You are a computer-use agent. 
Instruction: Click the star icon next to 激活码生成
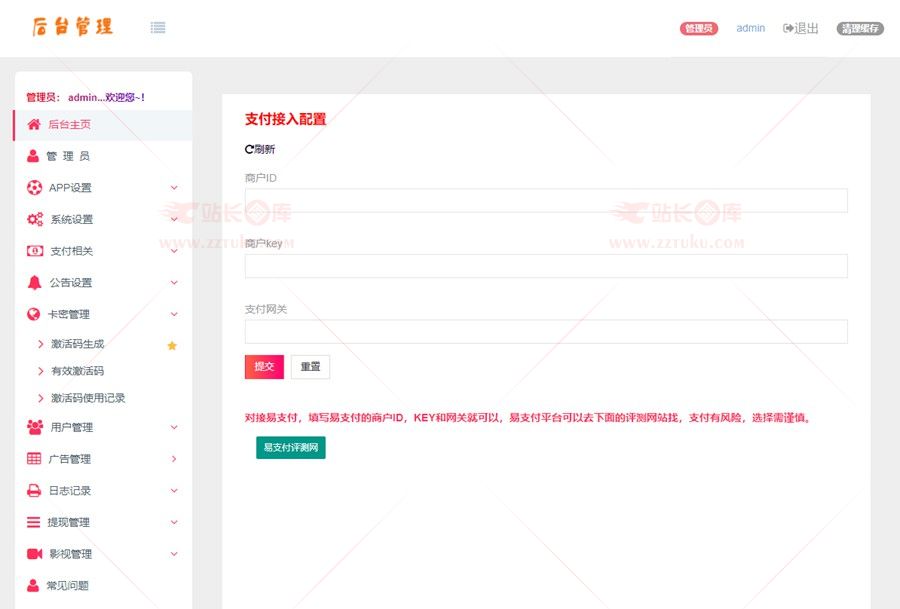(x=172, y=345)
